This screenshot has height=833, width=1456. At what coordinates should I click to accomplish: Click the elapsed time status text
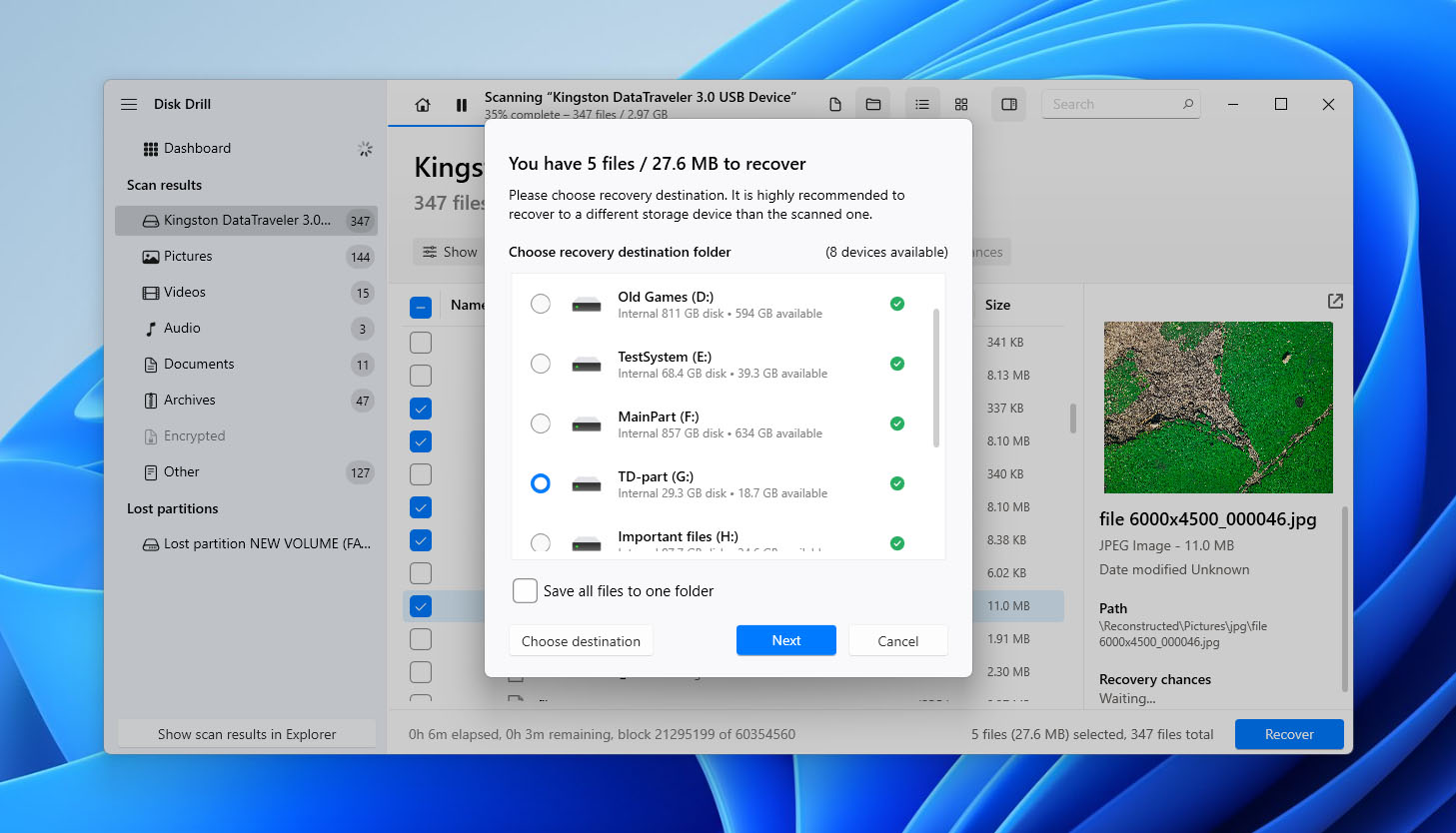click(x=602, y=734)
